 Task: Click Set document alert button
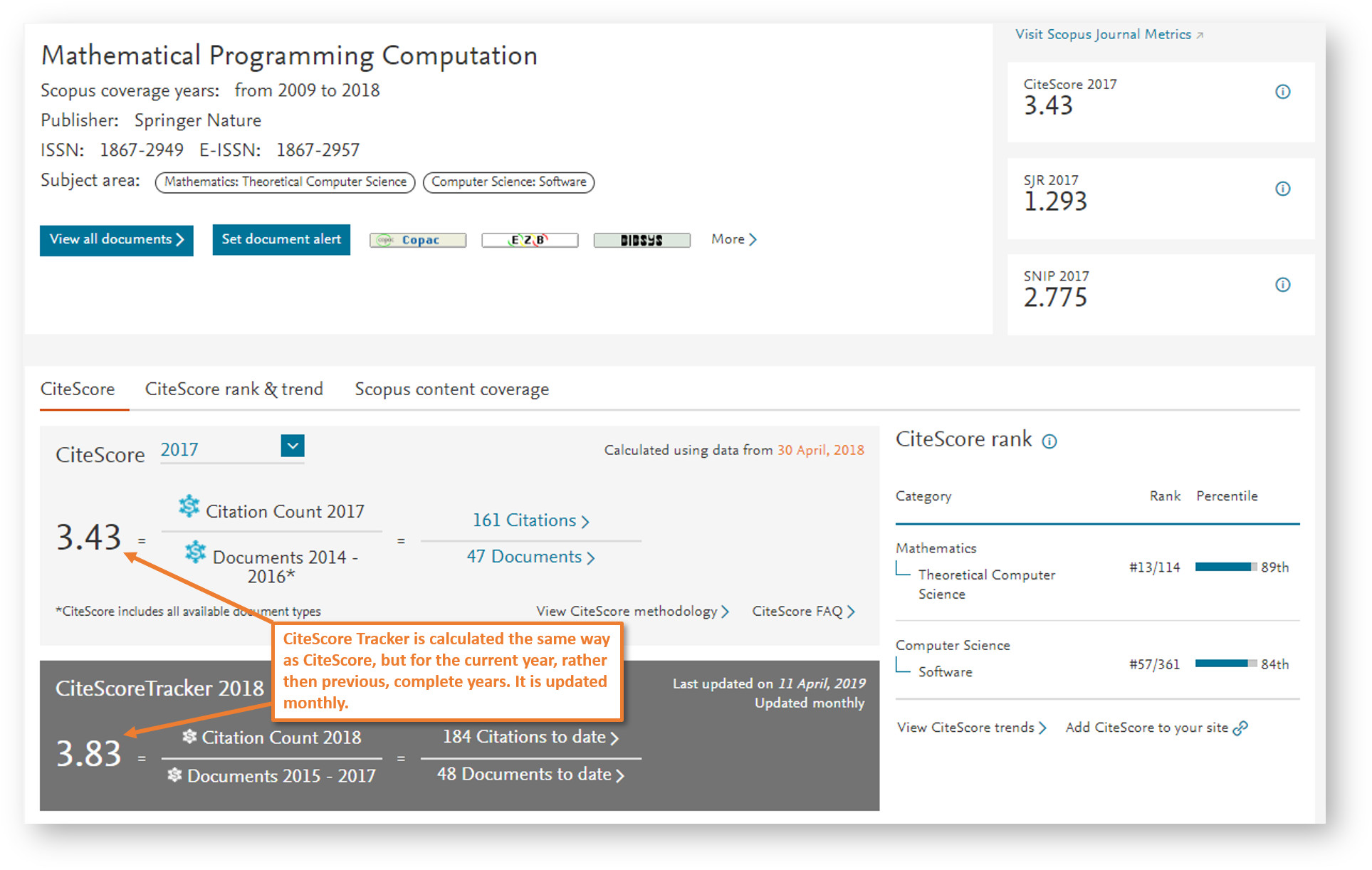tap(282, 239)
